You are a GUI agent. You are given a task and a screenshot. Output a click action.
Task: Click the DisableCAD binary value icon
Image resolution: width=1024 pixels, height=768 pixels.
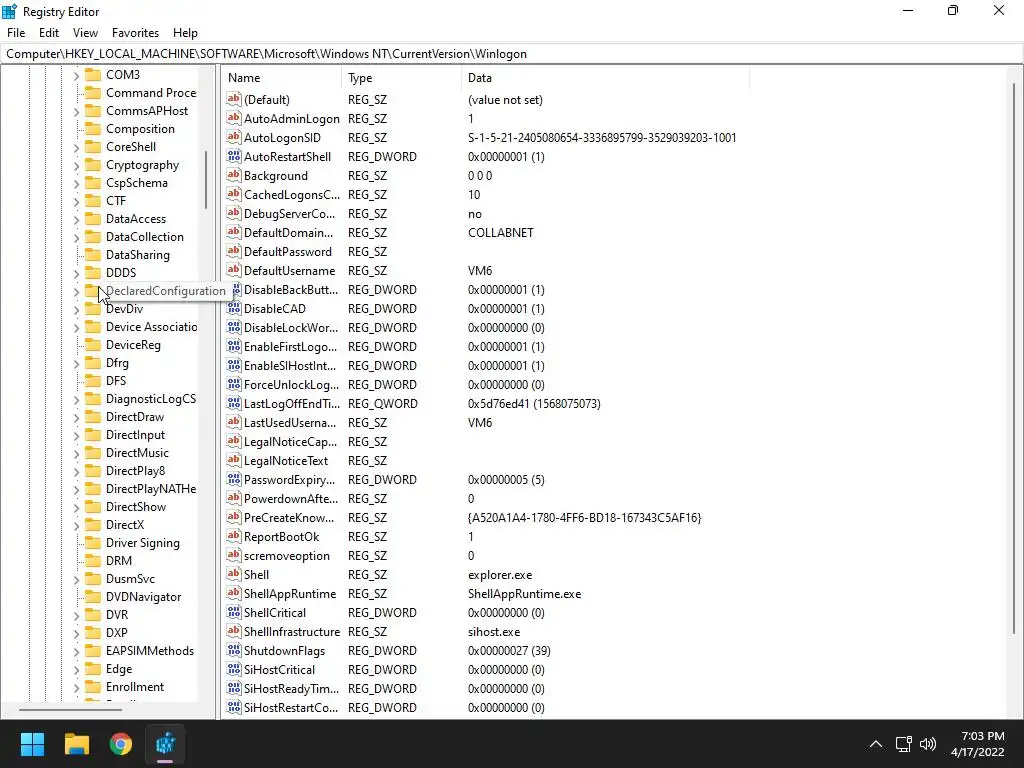click(x=234, y=308)
